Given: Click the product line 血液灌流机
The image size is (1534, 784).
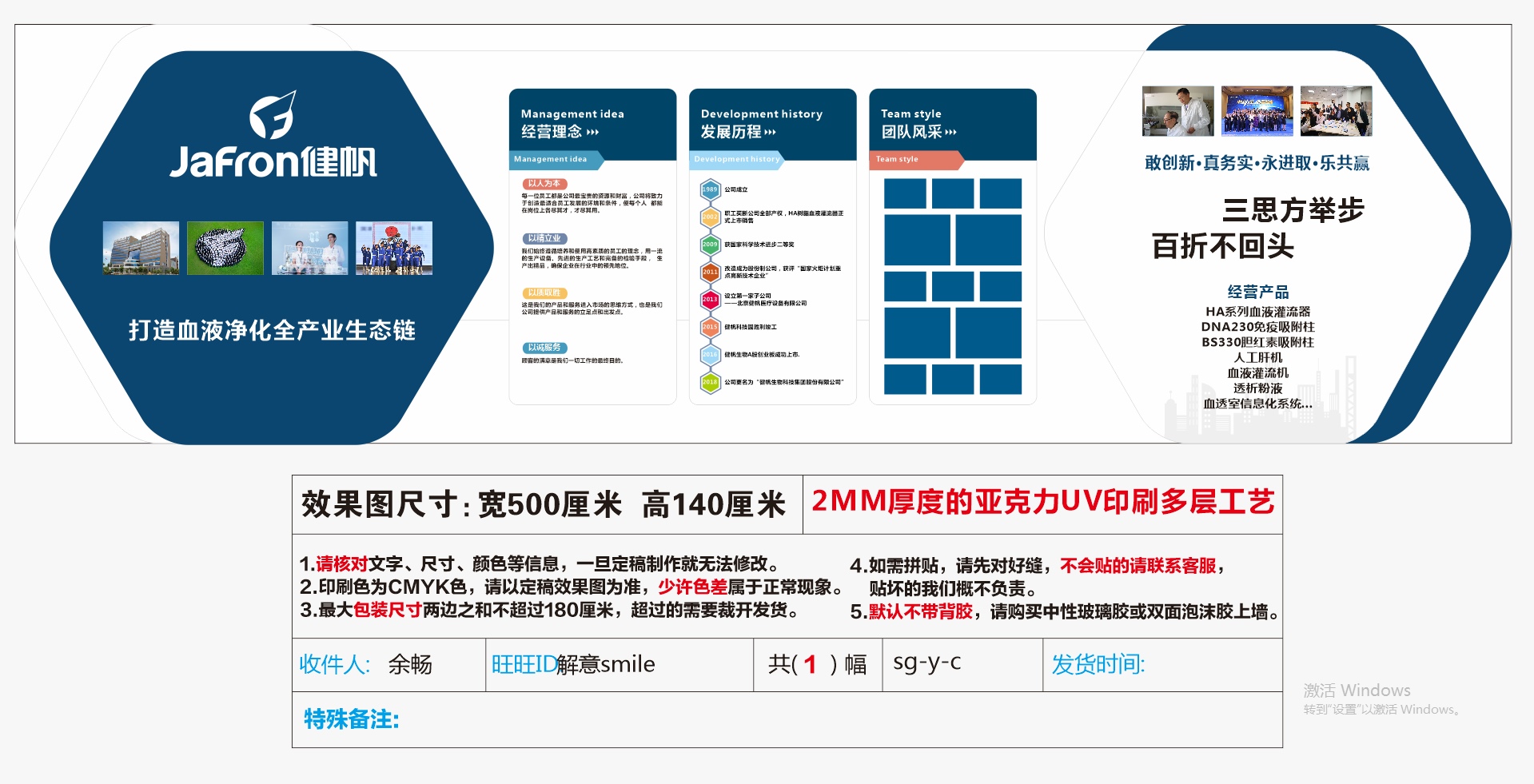Looking at the screenshot, I should (1258, 373).
